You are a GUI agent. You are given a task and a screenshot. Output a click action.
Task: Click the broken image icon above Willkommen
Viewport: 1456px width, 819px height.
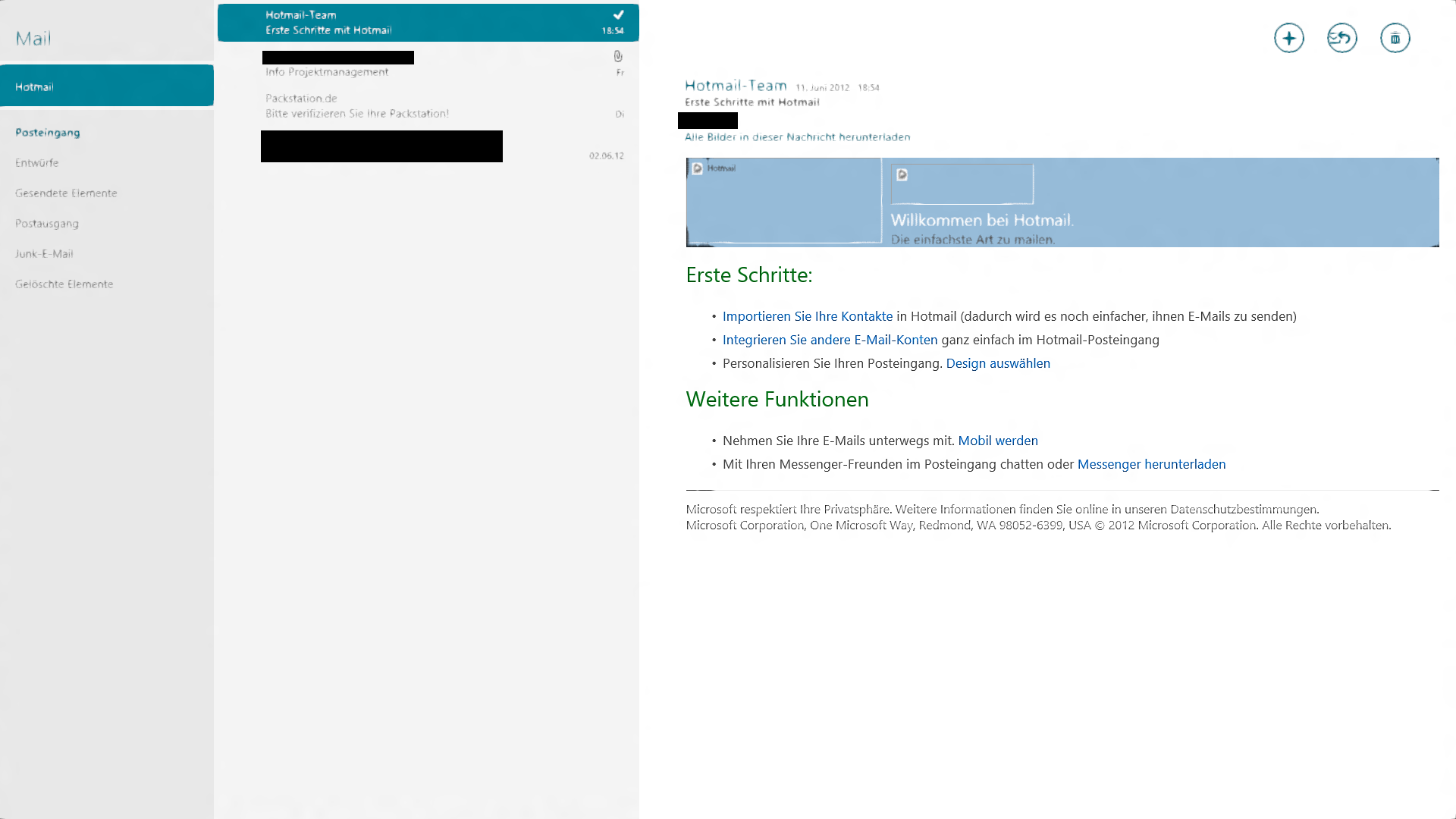[902, 175]
